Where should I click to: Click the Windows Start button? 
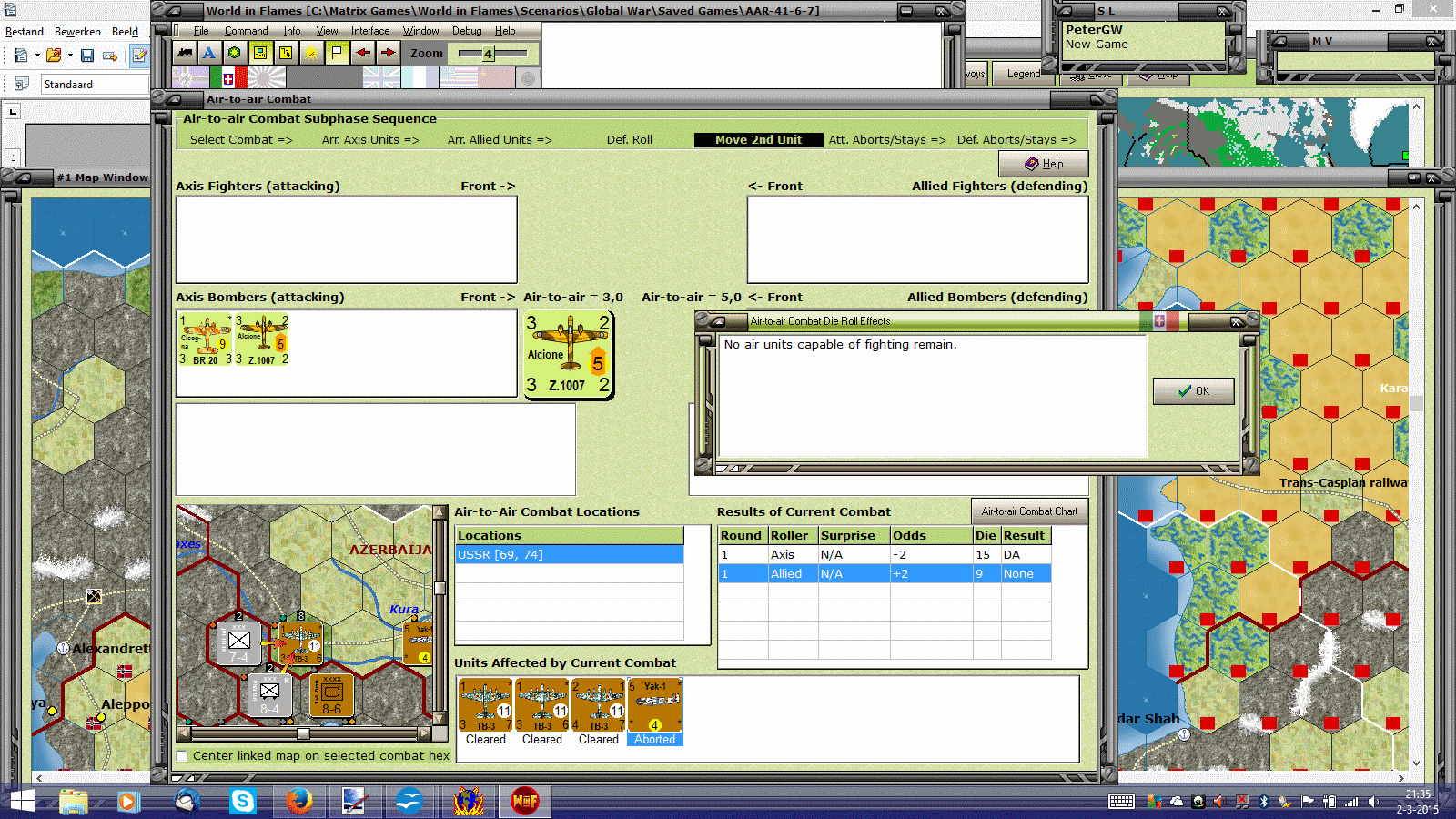tap(22, 801)
